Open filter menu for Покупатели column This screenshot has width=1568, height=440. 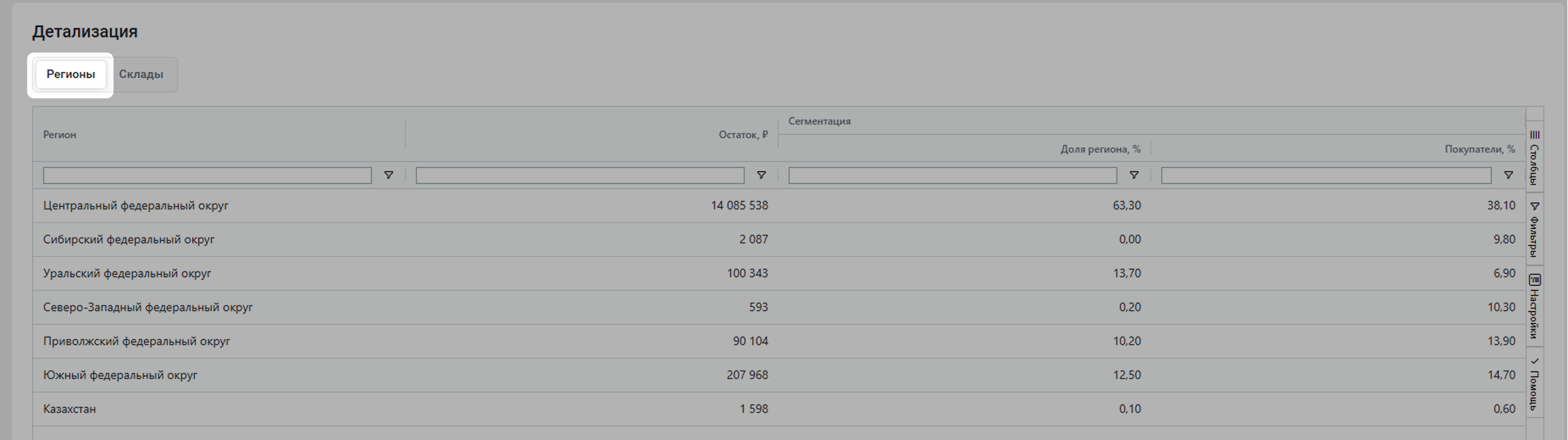(x=1508, y=175)
